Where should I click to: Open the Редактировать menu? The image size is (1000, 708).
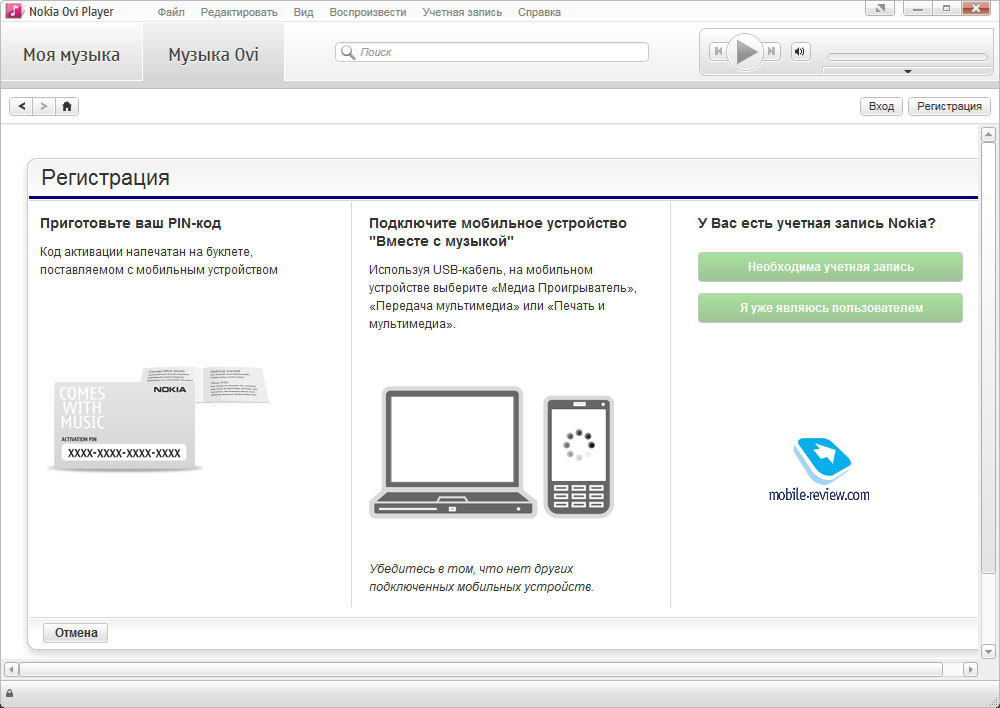[x=239, y=12]
